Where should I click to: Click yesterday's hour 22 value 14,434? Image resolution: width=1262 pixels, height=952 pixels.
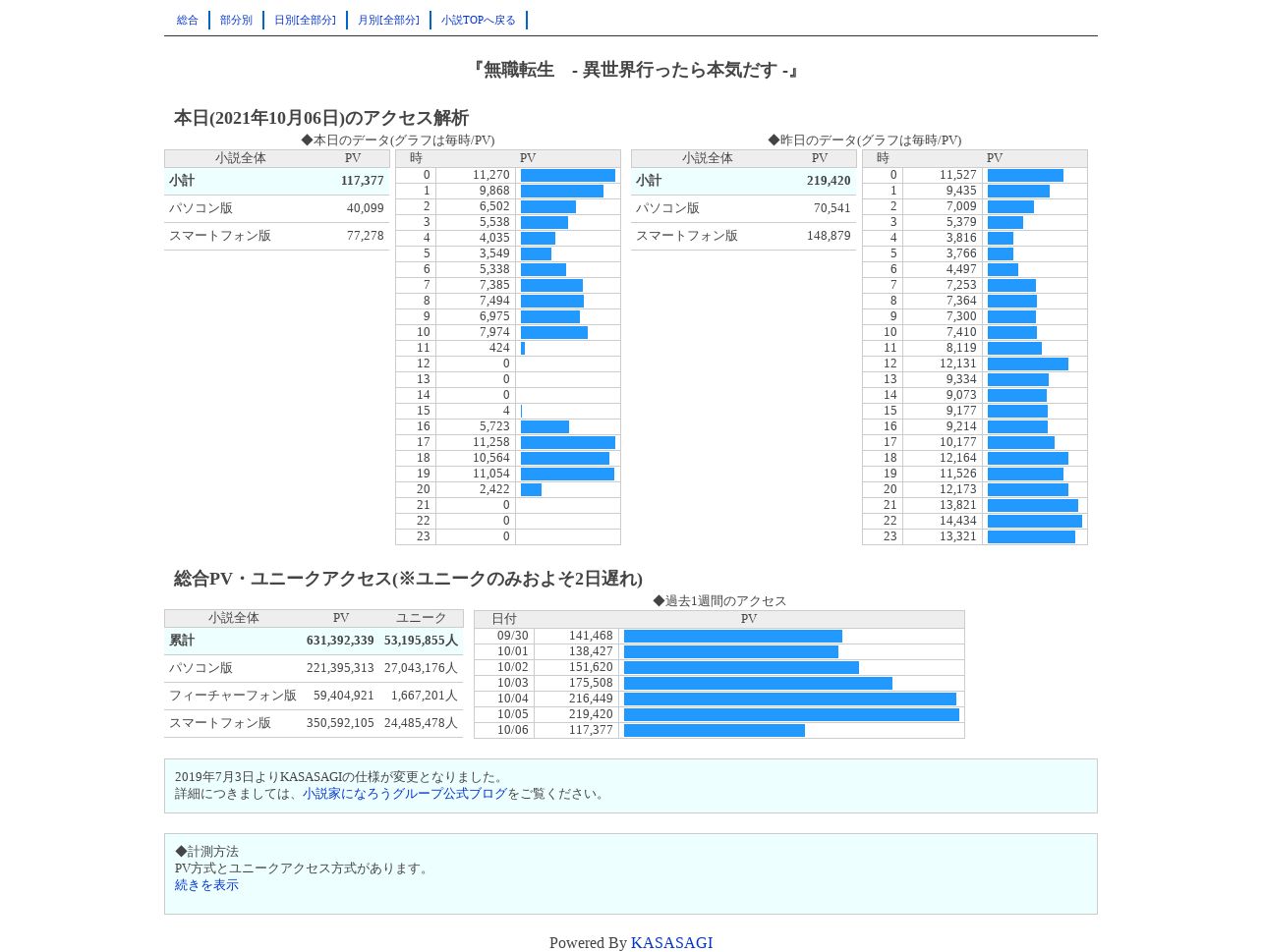[x=958, y=521]
